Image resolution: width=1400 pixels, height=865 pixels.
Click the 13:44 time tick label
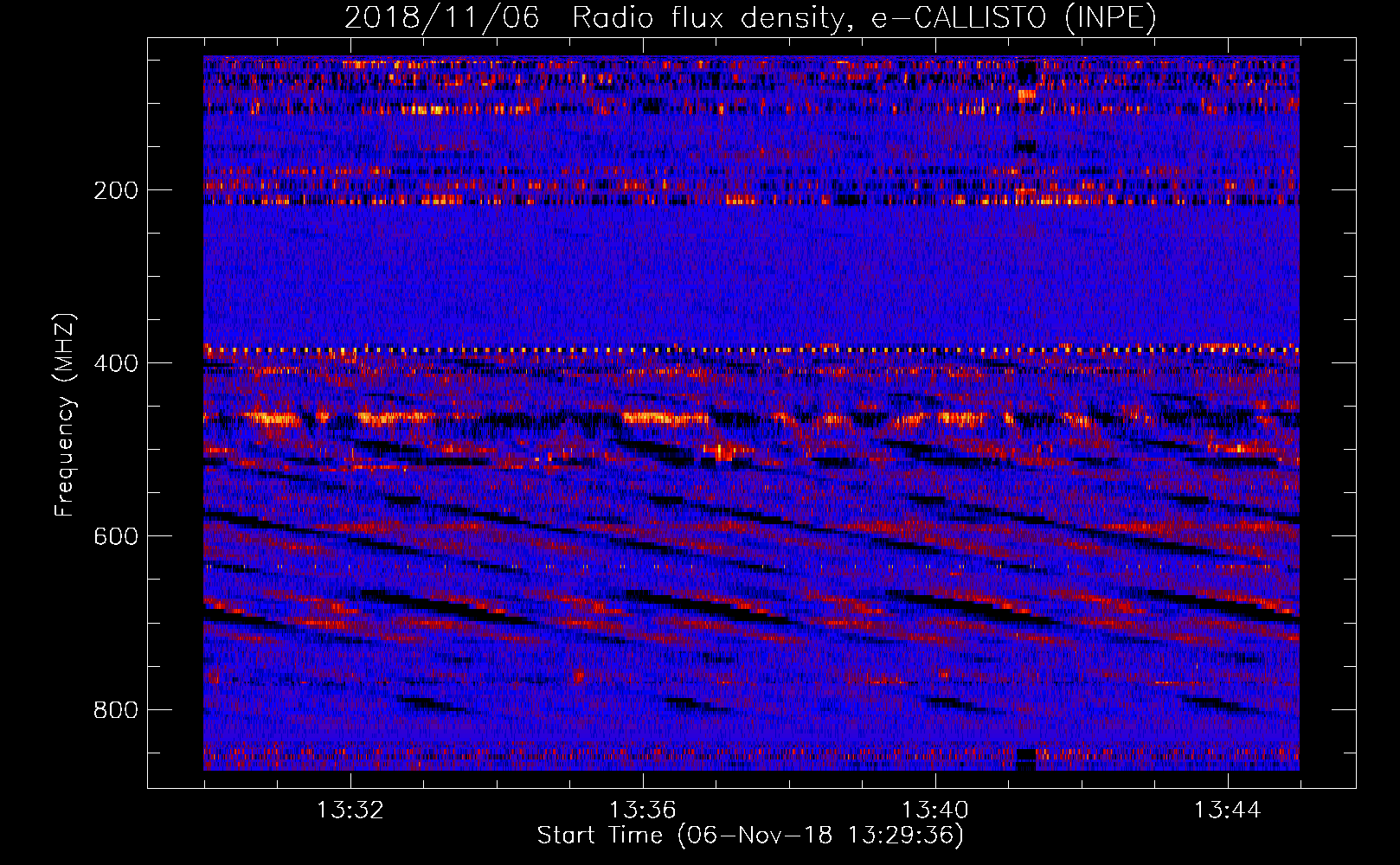[x=1228, y=811]
